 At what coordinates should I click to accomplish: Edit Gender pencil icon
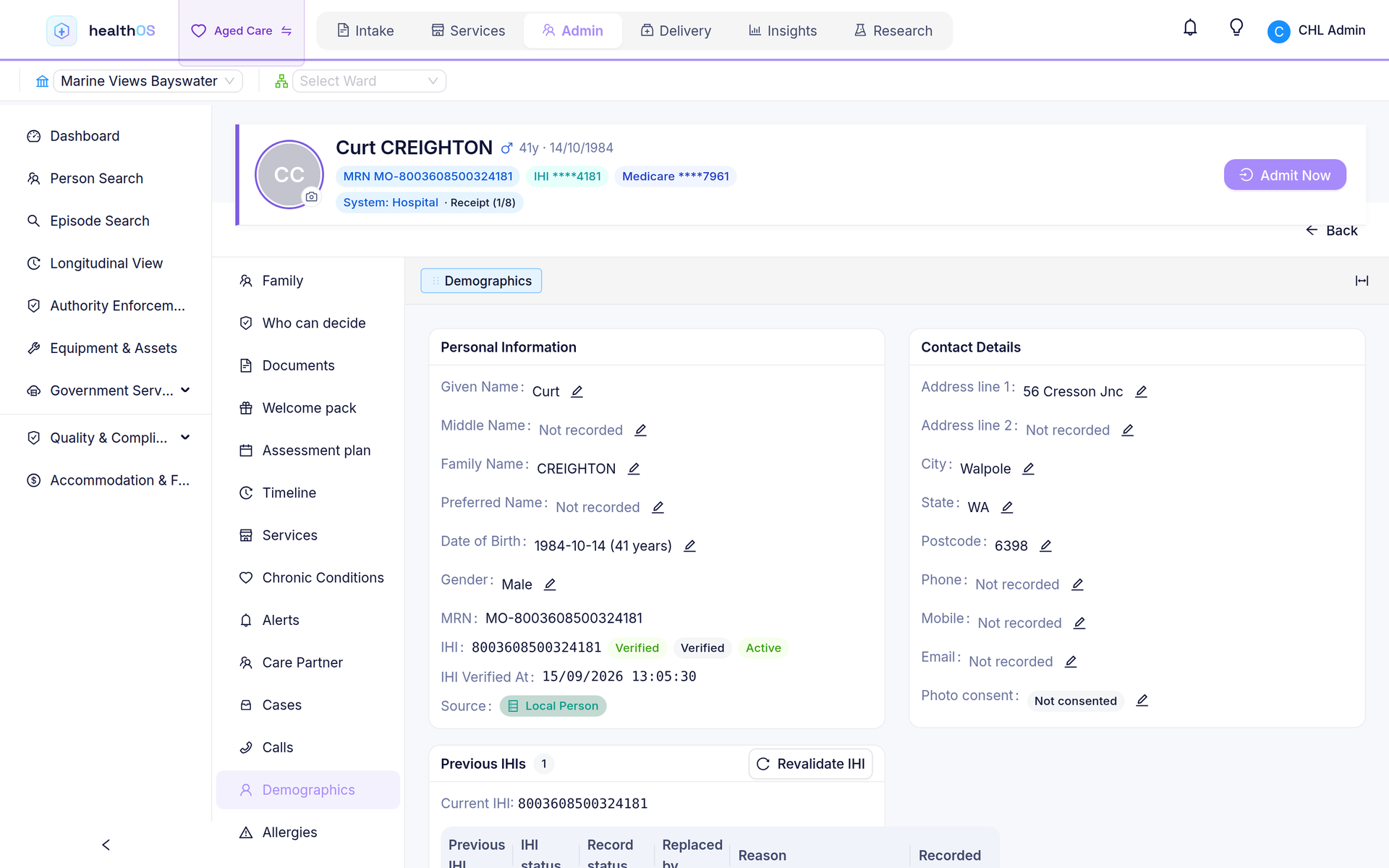click(550, 584)
